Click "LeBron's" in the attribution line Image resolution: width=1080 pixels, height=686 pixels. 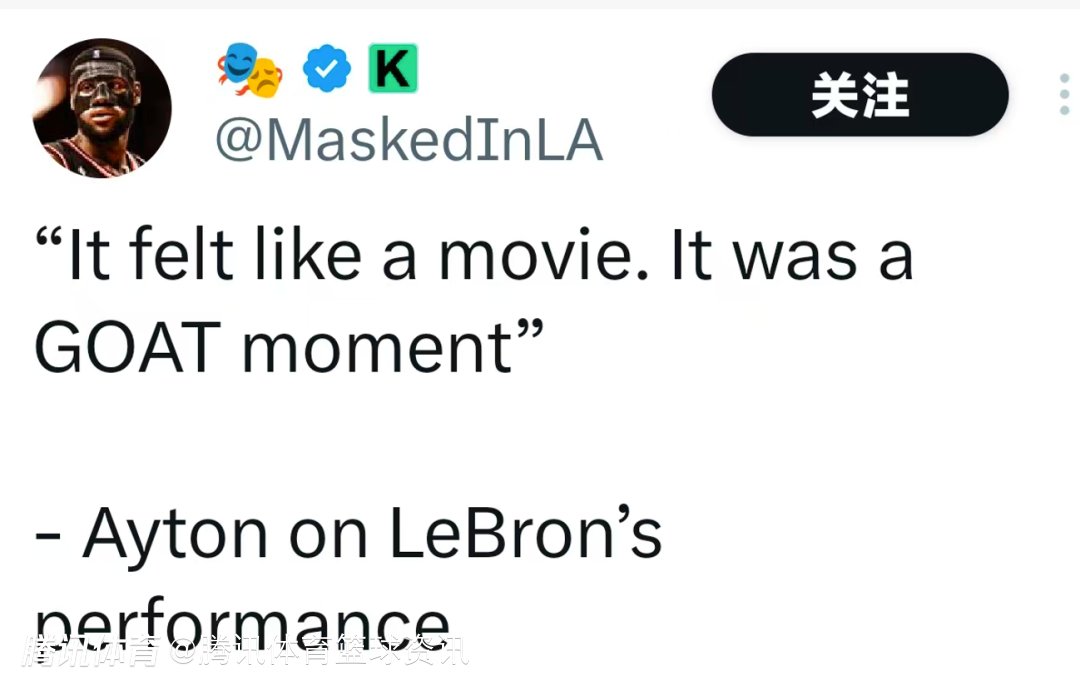tap(525, 534)
